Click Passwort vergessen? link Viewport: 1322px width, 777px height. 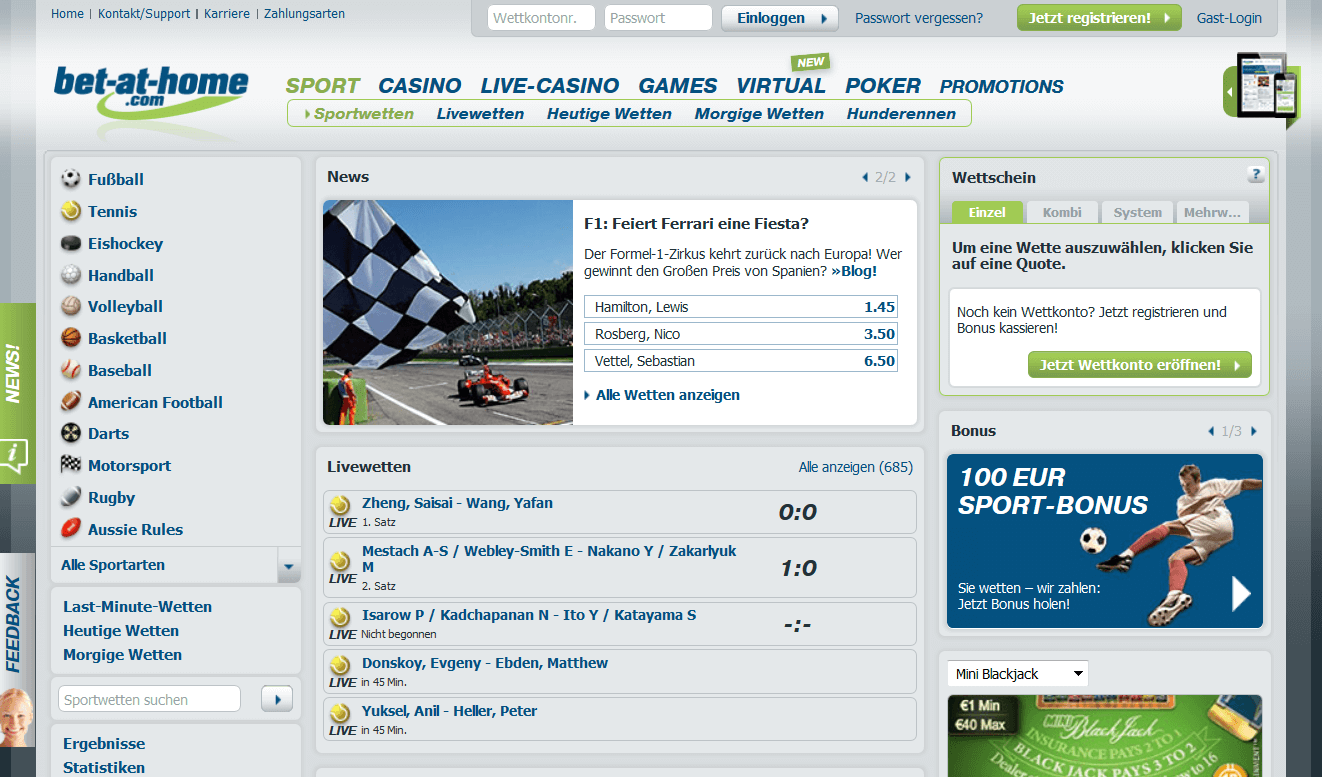(x=919, y=18)
